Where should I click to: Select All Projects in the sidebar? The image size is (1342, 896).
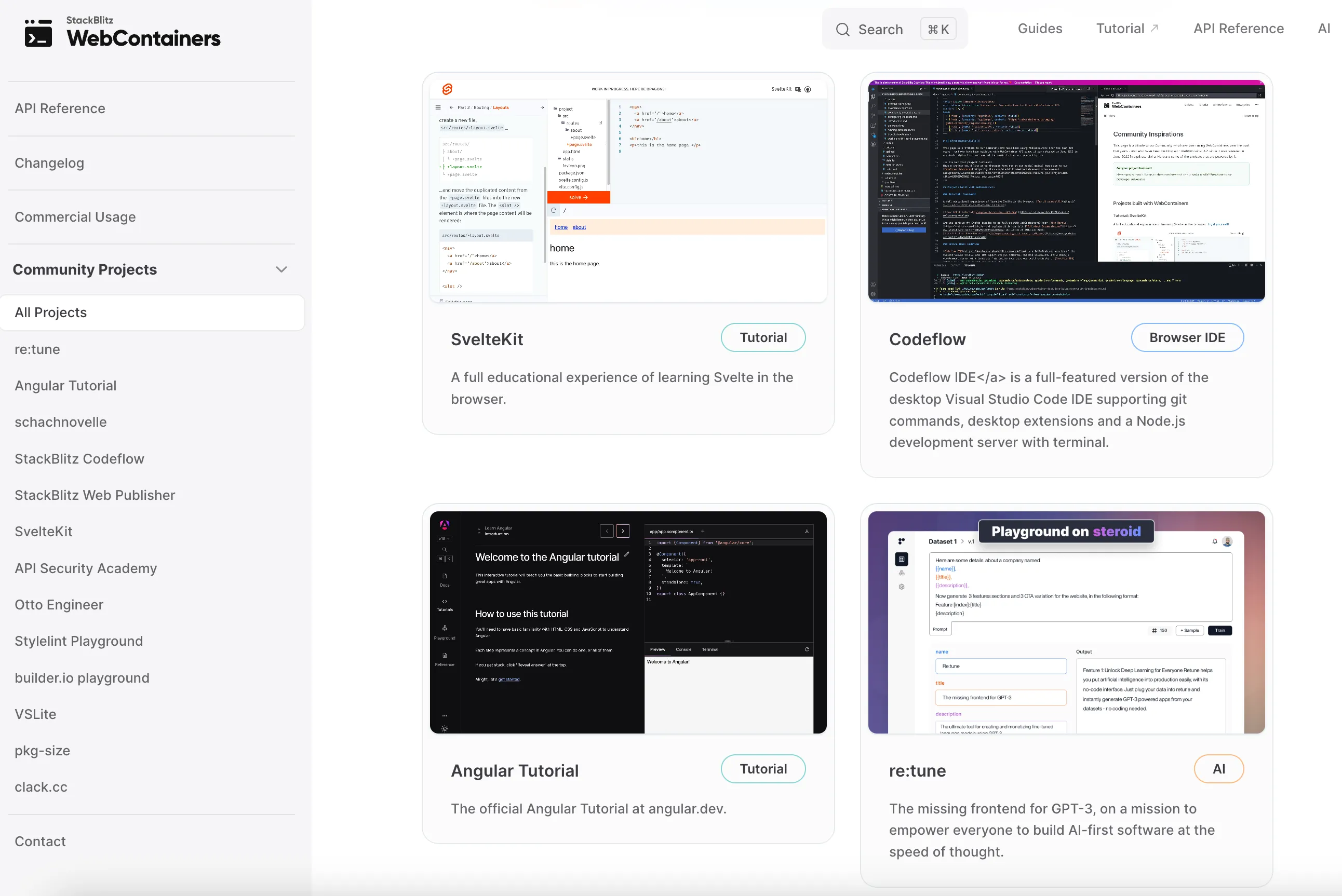pyautogui.click(x=152, y=313)
